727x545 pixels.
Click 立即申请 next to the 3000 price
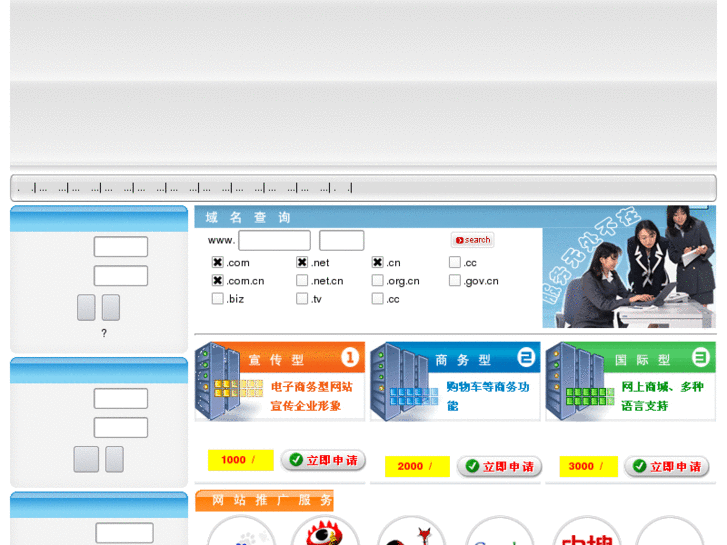[667, 467]
